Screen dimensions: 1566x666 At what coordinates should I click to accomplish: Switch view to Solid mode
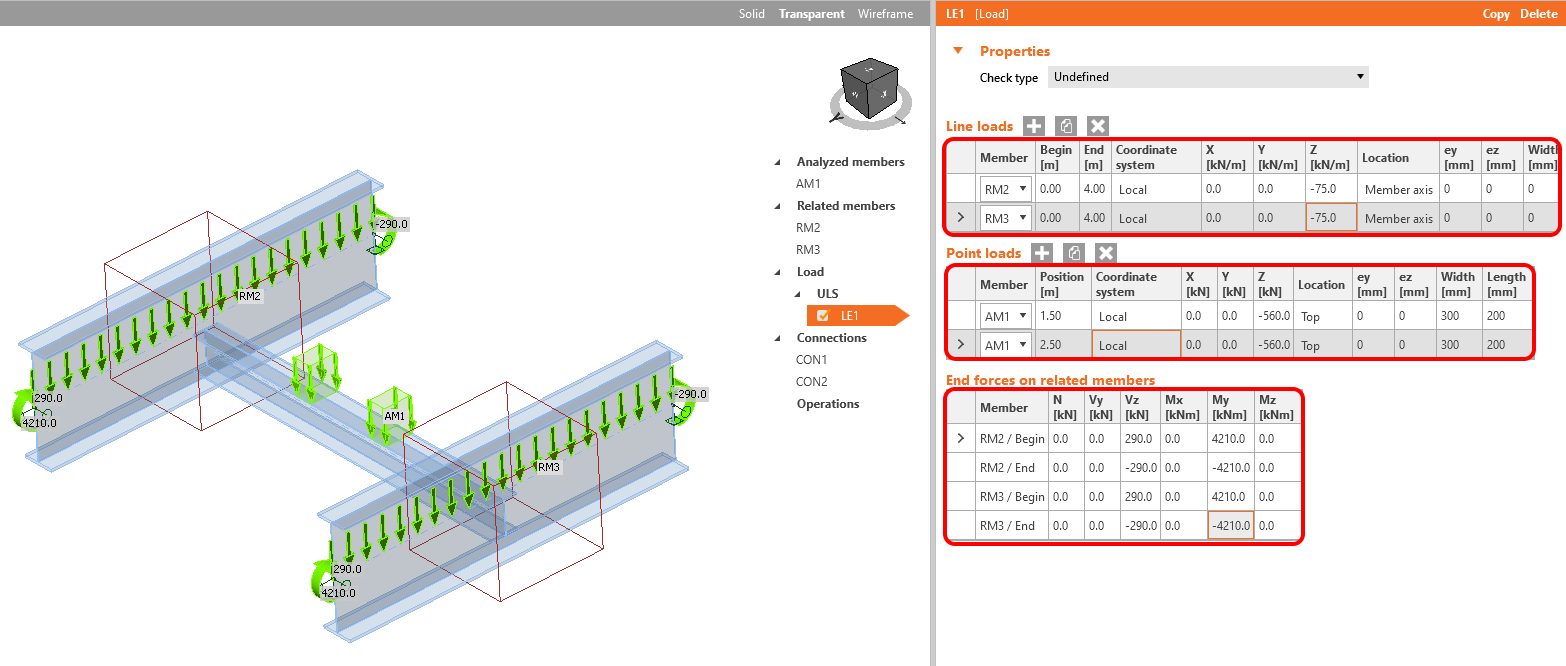[751, 13]
